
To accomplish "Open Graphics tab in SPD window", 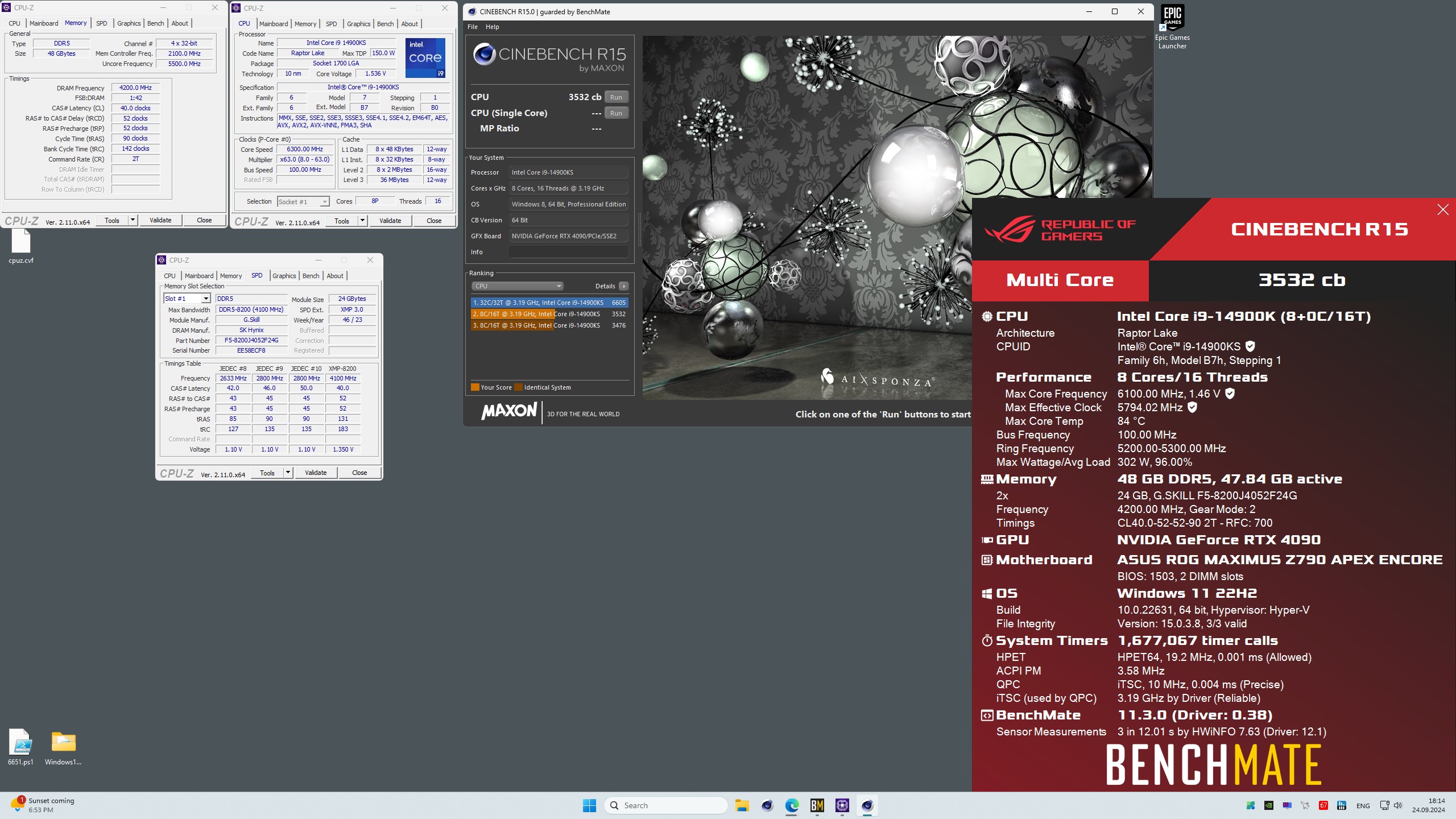I will coord(284,276).
